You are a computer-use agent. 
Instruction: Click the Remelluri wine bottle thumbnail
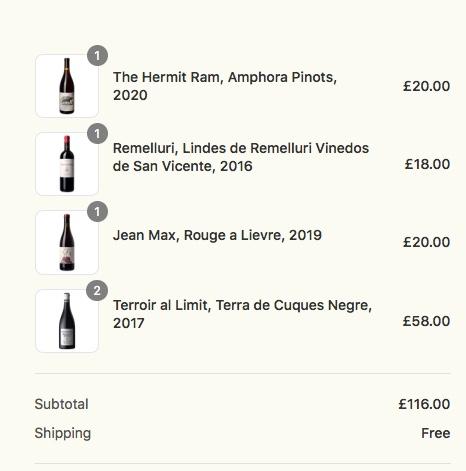coord(67,164)
